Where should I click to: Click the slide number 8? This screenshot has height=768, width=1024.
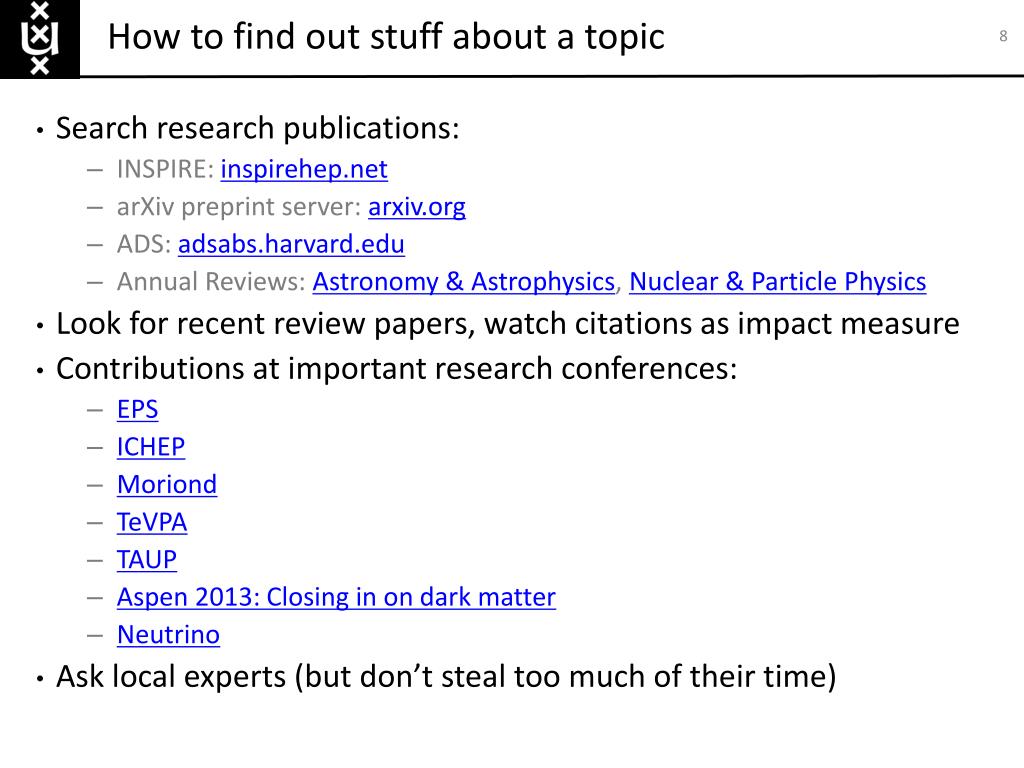click(x=1003, y=36)
